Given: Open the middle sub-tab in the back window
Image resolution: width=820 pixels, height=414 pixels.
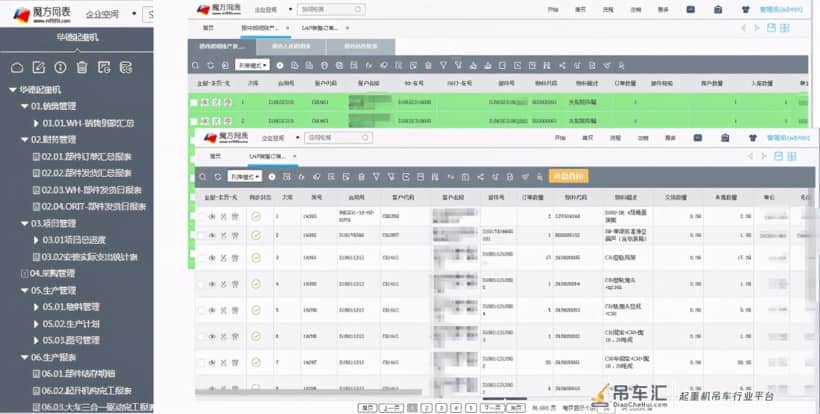Looking at the screenshot, I should pyautogui.click(x=291, y=47).
